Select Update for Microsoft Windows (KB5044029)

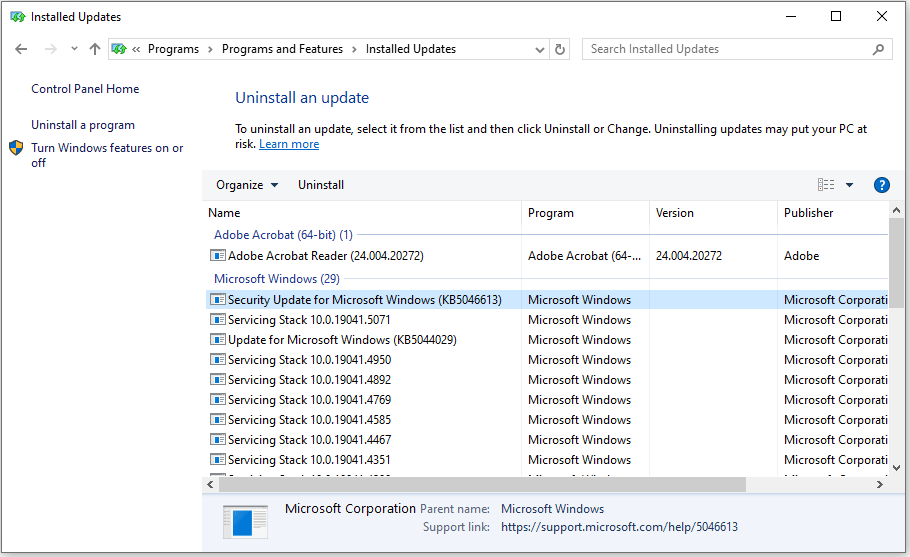(342, 340)
